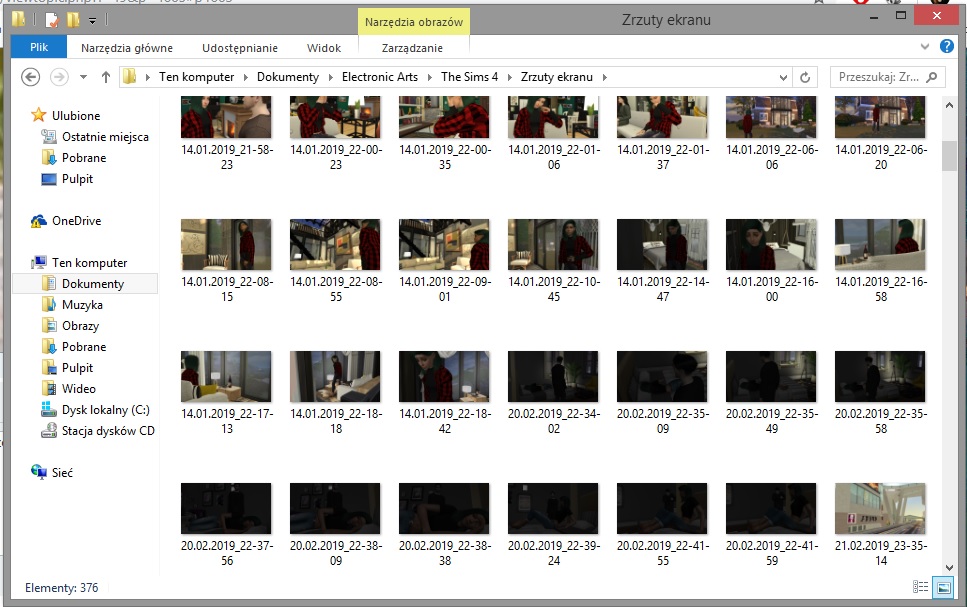Viewport: 967px width, 607px height.
Task: Click the "Elementy: 376" status bar text
Action: [62, 587]
